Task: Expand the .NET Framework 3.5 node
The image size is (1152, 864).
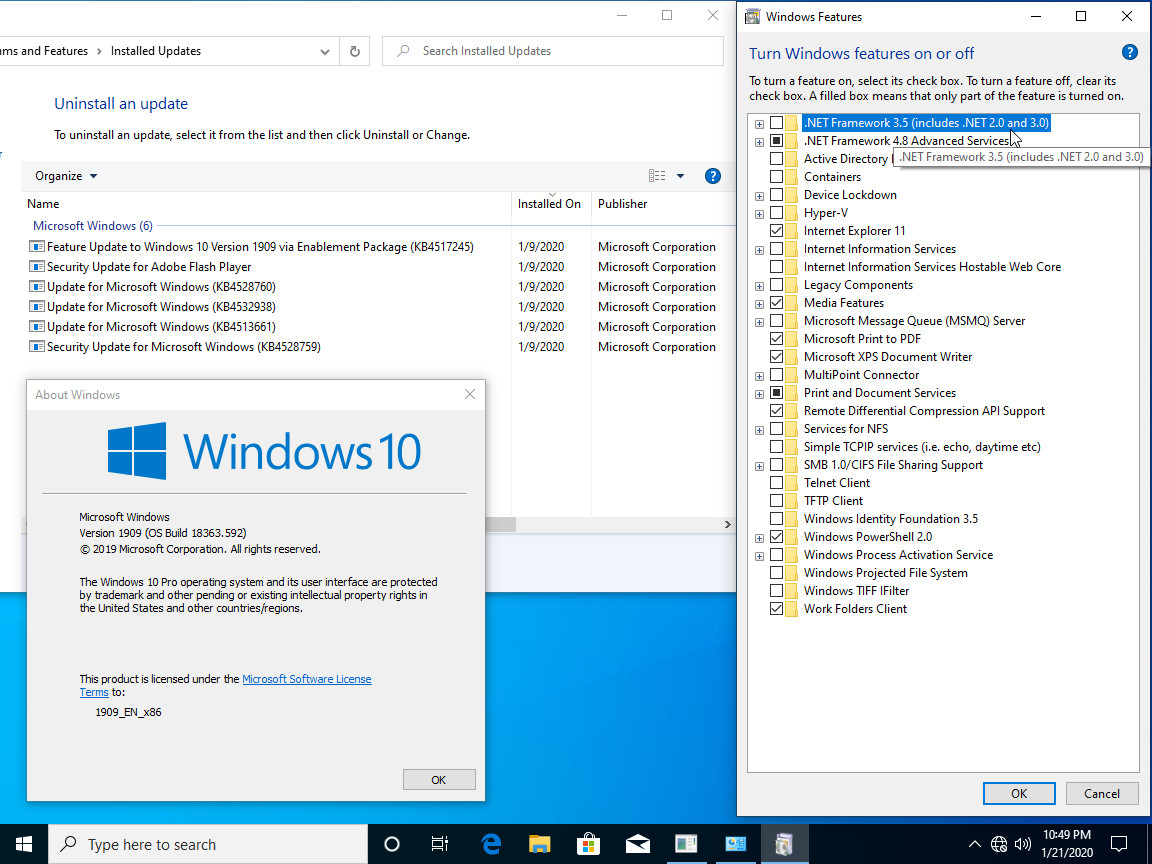Action: pyautogui.click(x=759, y=124)
